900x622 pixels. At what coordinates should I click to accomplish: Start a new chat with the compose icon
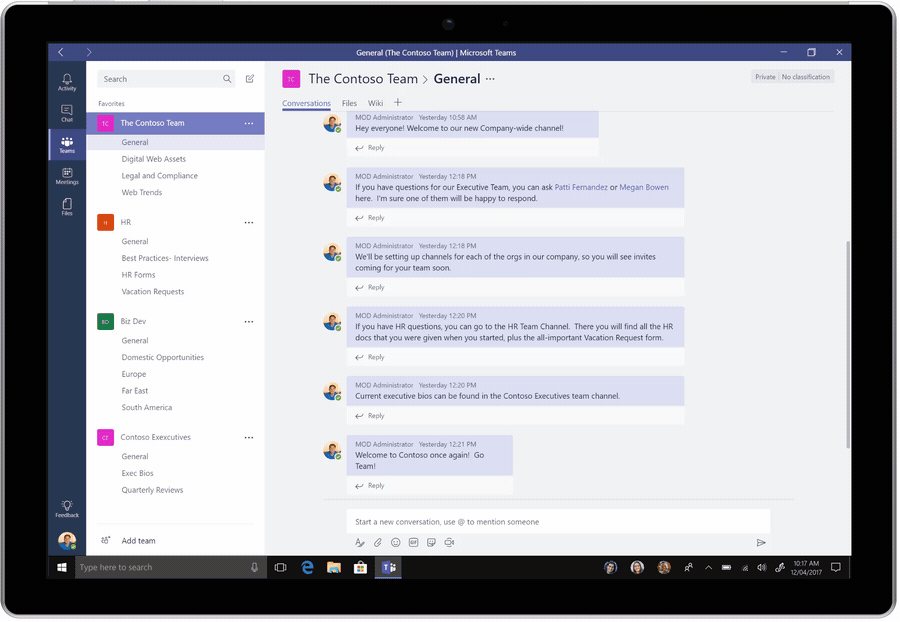(249, 78)
